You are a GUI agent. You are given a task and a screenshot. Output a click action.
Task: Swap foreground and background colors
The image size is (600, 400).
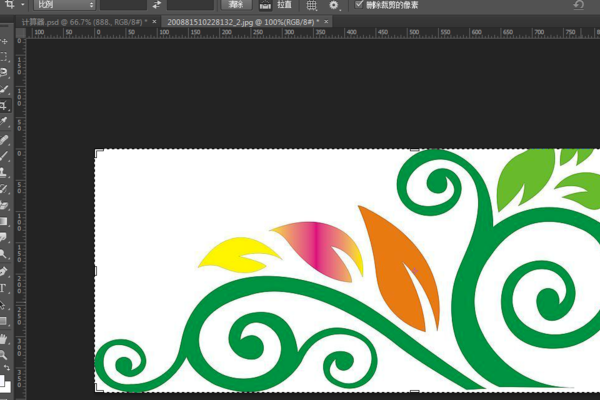pos(7,368)
